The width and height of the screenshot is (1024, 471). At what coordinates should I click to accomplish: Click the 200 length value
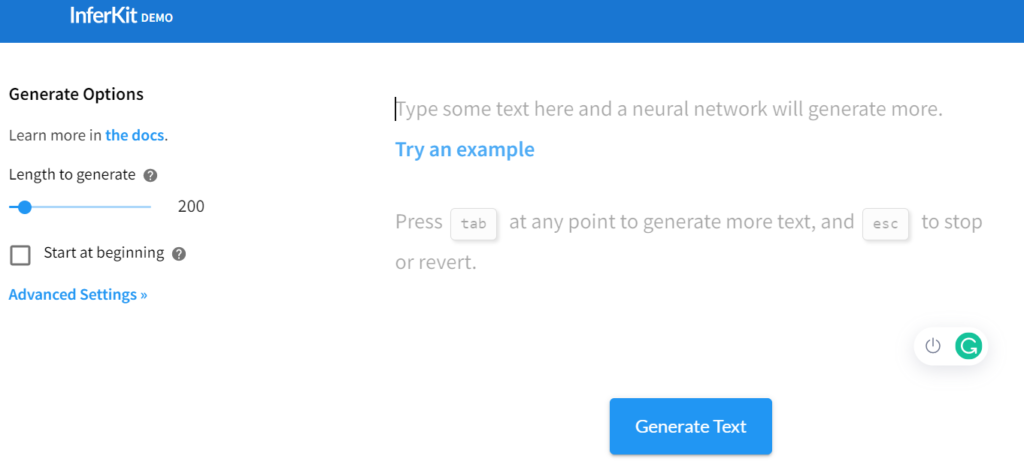click(191, 207)
